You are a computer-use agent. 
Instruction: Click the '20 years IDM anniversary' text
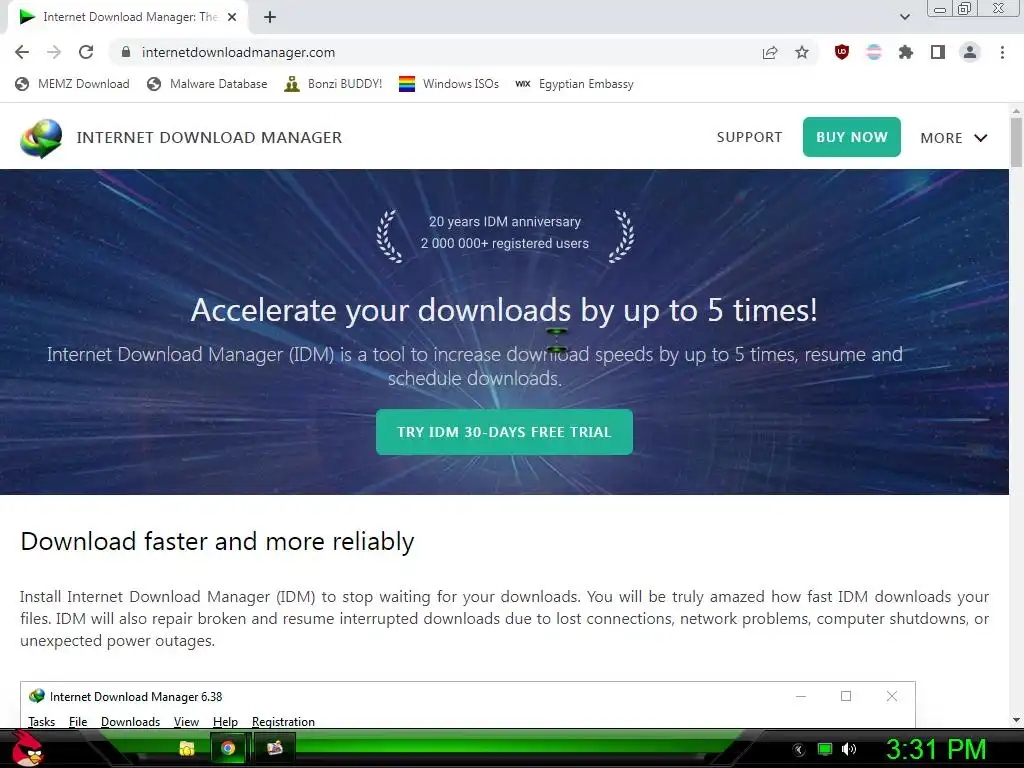(505, 221)
